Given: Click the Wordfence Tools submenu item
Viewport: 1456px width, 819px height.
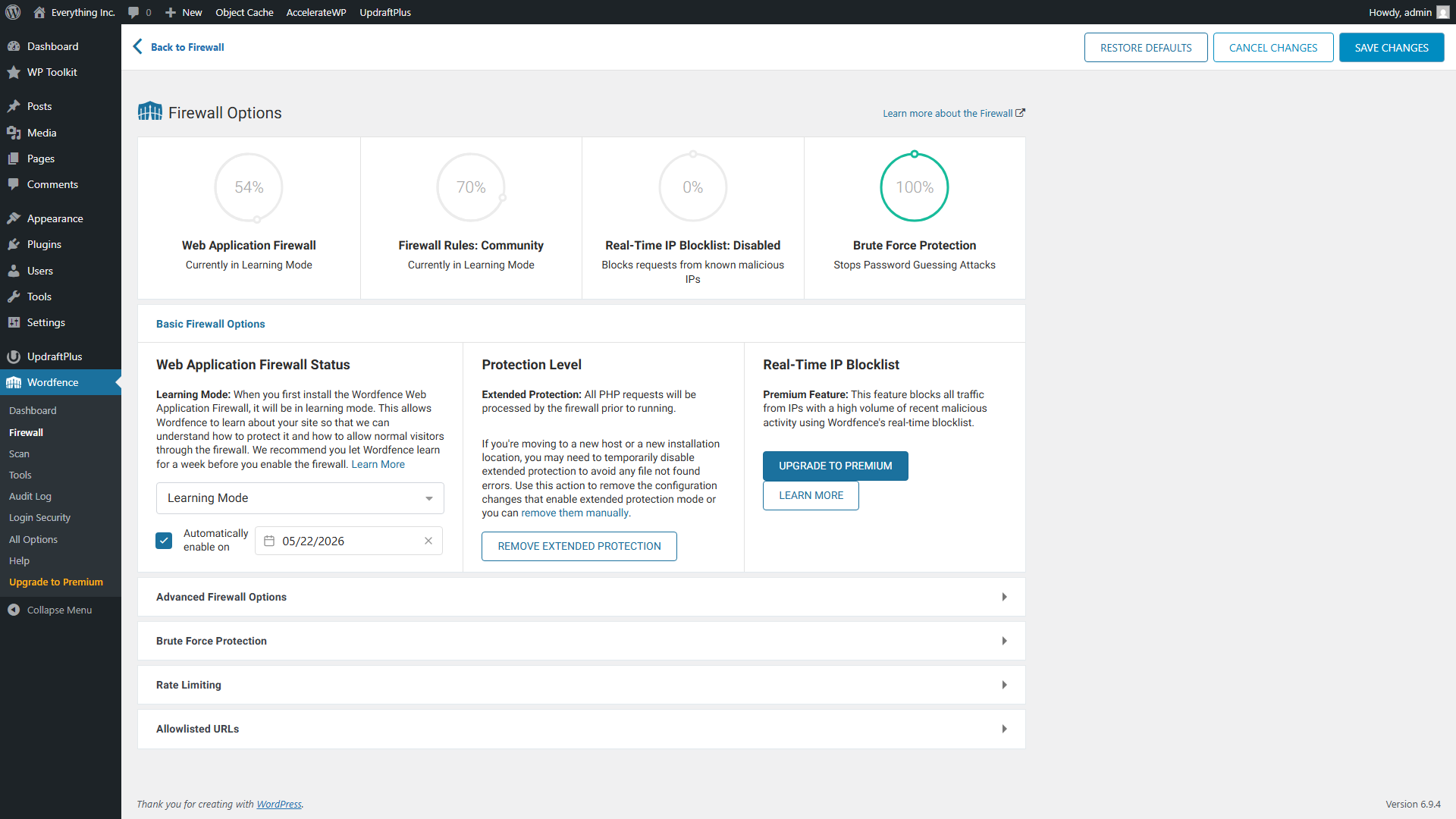Looking at the screenshot, I should click(20, 475).
